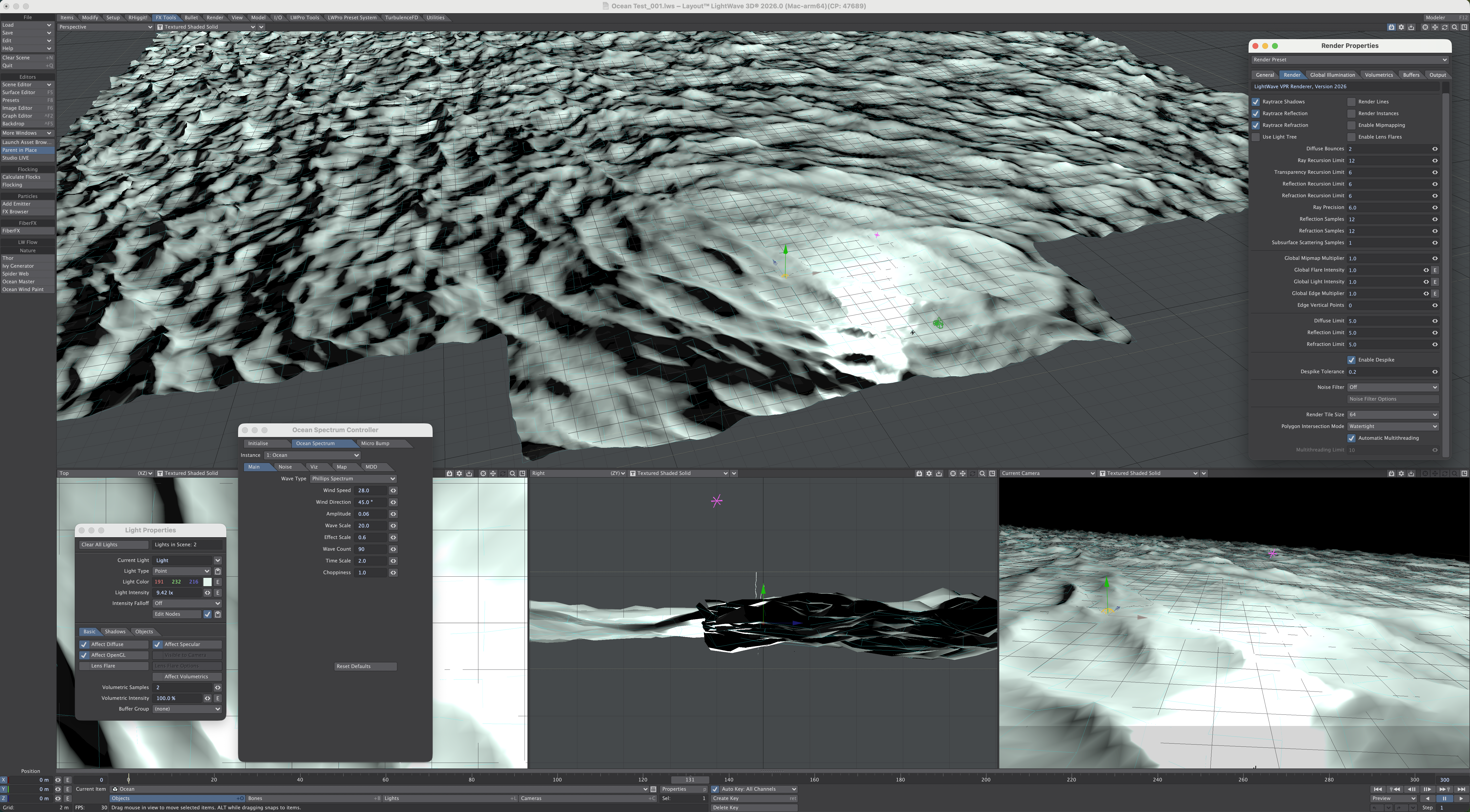The width and height of the screenshot is (1470, 812).
Task: Open the Wave Type Phillips Spectrum dropdown
Action: (353, 479)
